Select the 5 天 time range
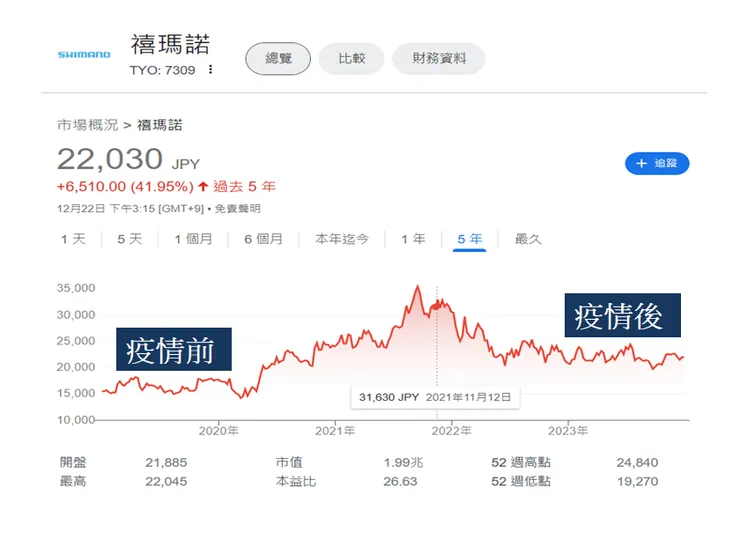The width and height of the screenshot is (740, 539). pyautogui.click(x=130, y=239)
